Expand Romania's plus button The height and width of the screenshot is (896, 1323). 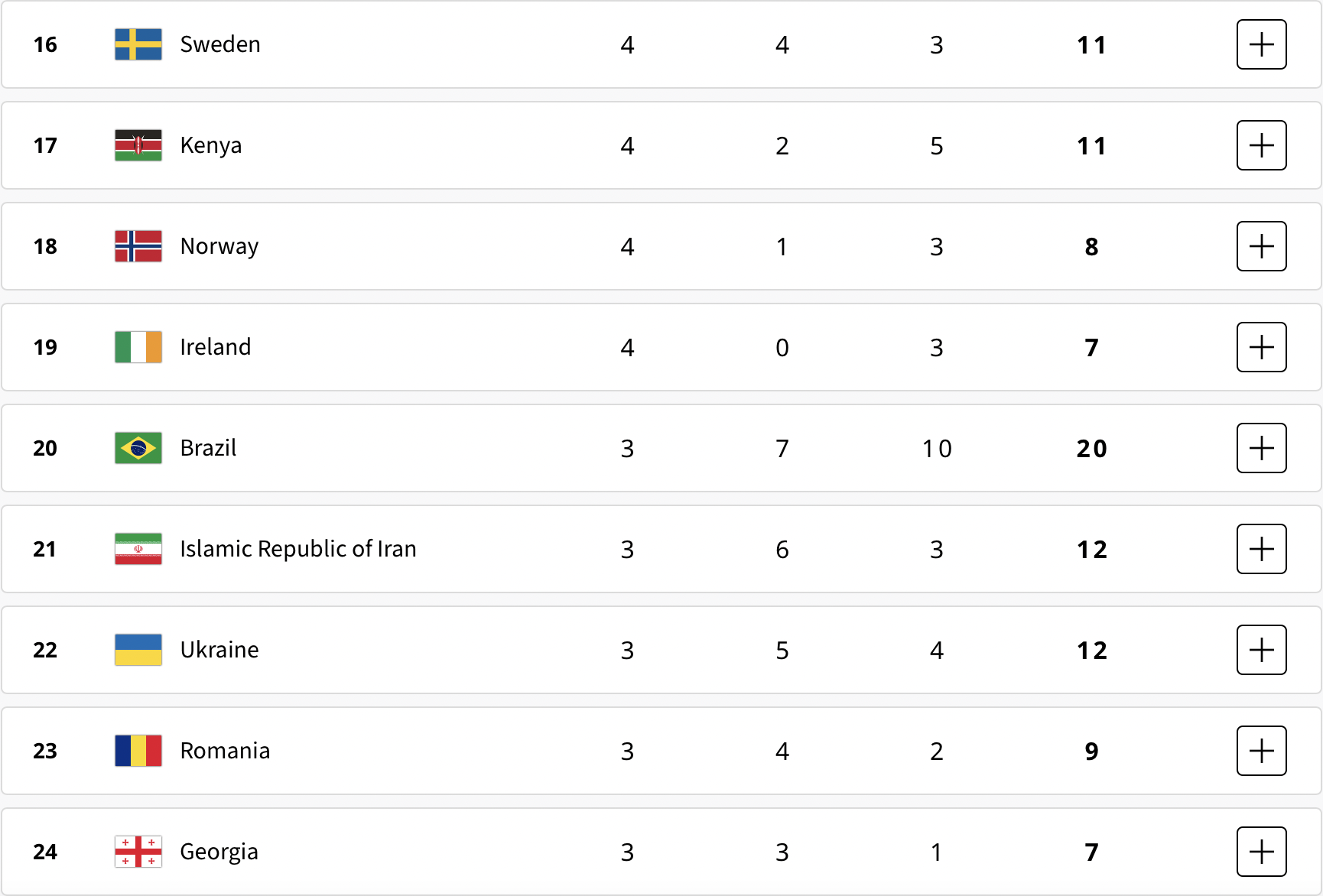click(x=1261, y=751)
